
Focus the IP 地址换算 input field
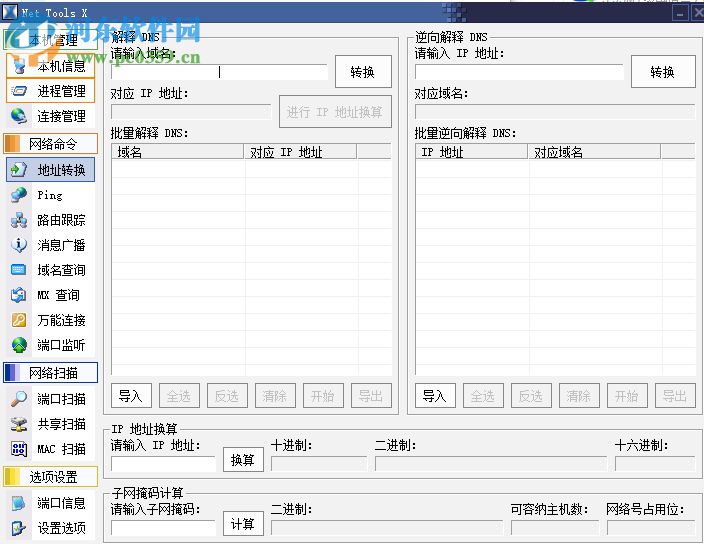[163, 464]
